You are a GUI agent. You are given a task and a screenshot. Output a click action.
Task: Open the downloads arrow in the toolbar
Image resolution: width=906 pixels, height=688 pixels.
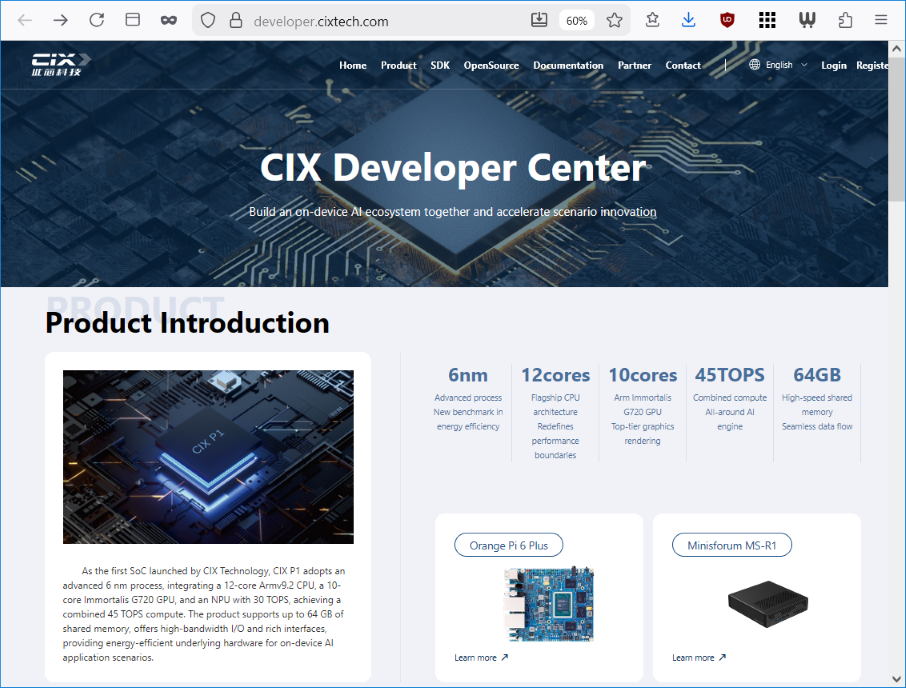point(688,20)
